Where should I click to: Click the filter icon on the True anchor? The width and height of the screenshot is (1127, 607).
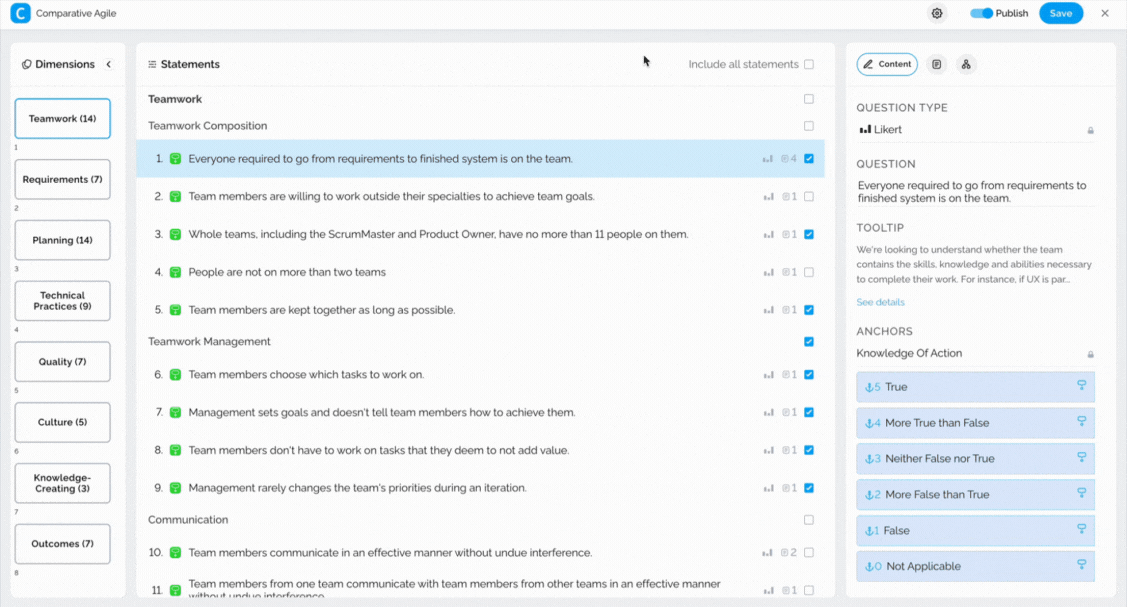pyautogui.click(x=1081, y=386)
